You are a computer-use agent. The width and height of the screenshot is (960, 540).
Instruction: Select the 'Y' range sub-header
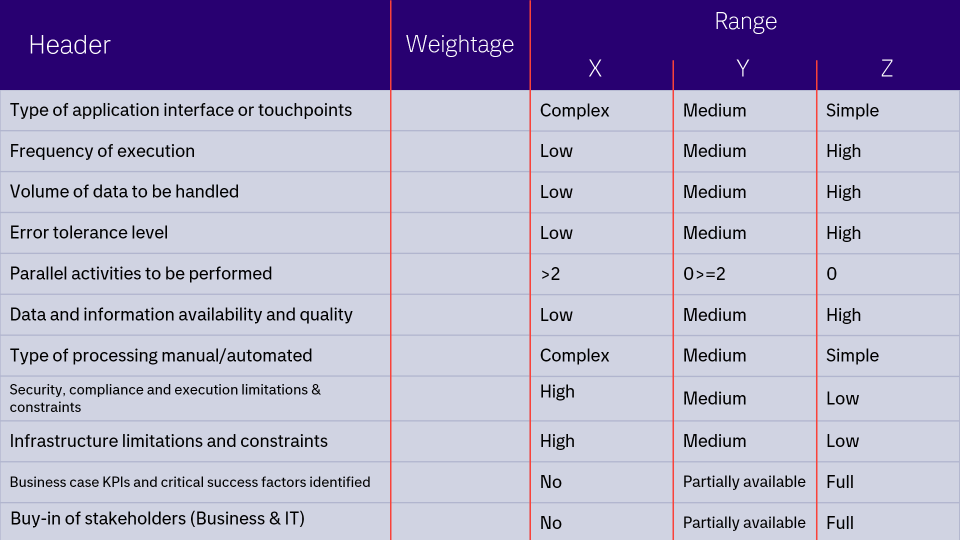click(x=743, y=68)
